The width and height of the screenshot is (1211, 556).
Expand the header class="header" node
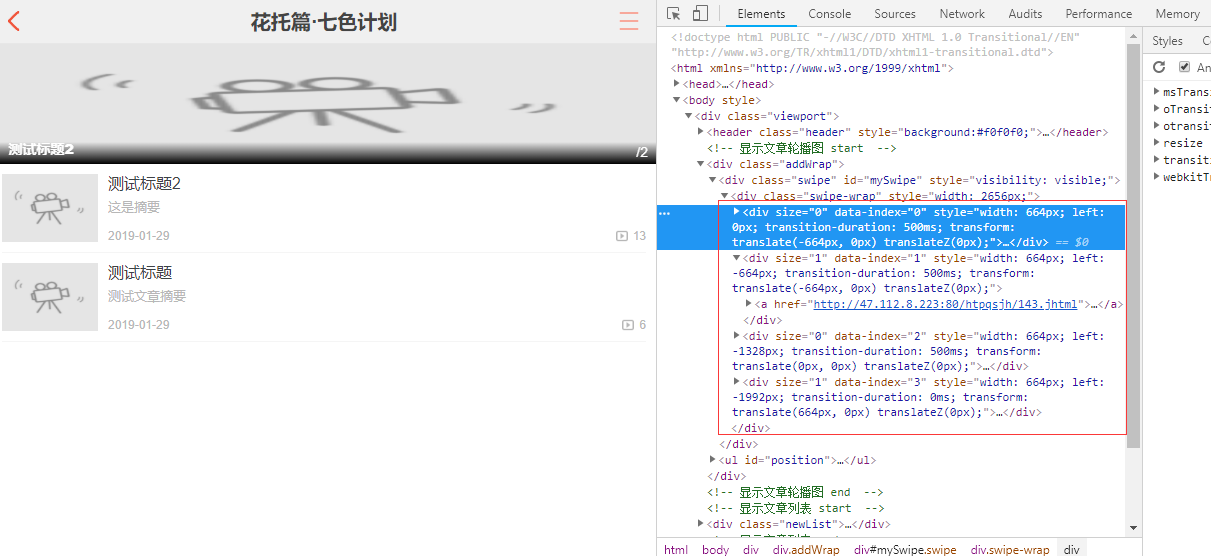(x=701, y=132)
